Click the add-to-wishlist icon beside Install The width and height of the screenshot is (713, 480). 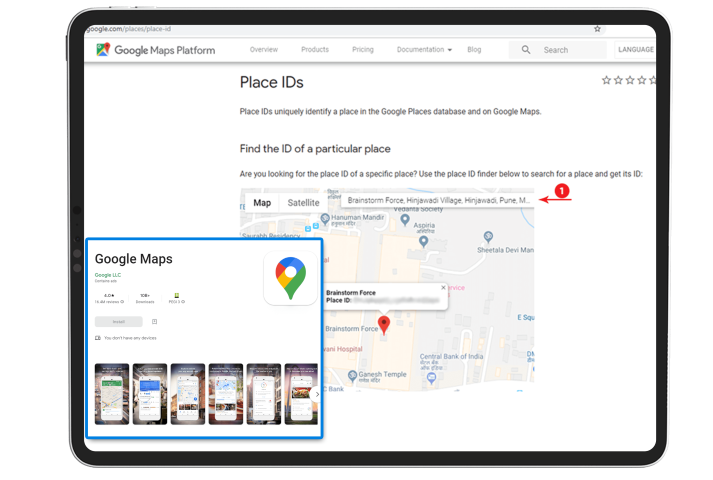[155, 322]
